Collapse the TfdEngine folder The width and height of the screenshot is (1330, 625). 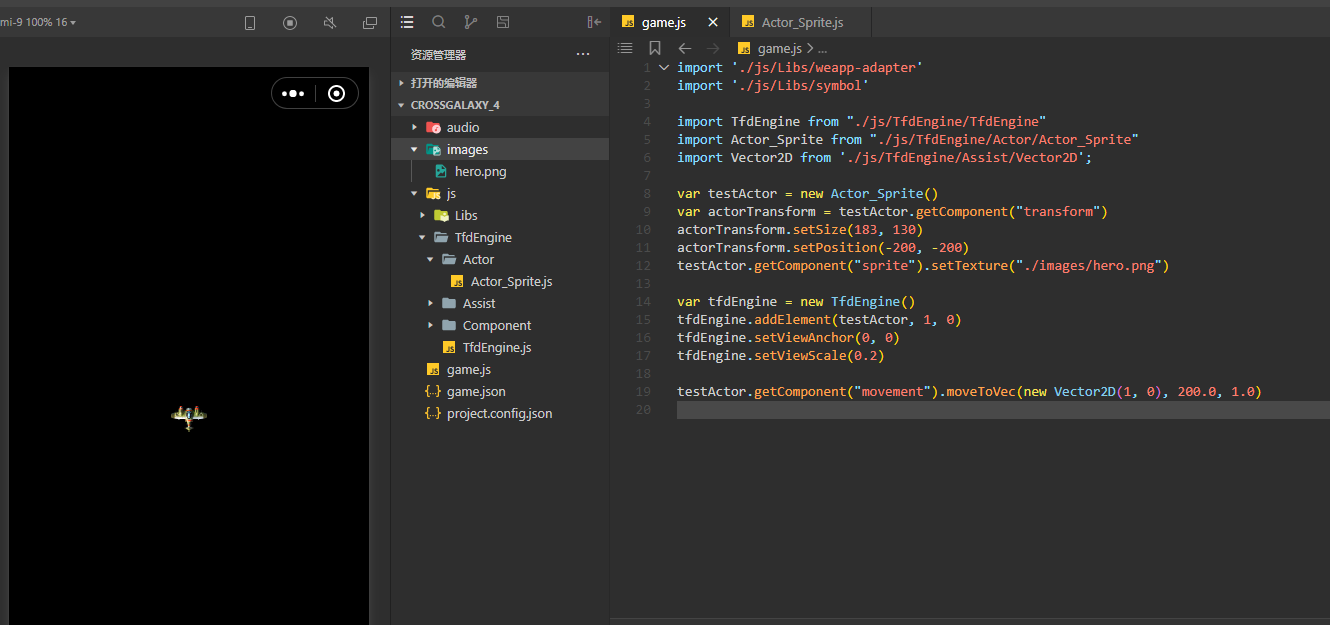pyautogui.click(x=500, y=237)
